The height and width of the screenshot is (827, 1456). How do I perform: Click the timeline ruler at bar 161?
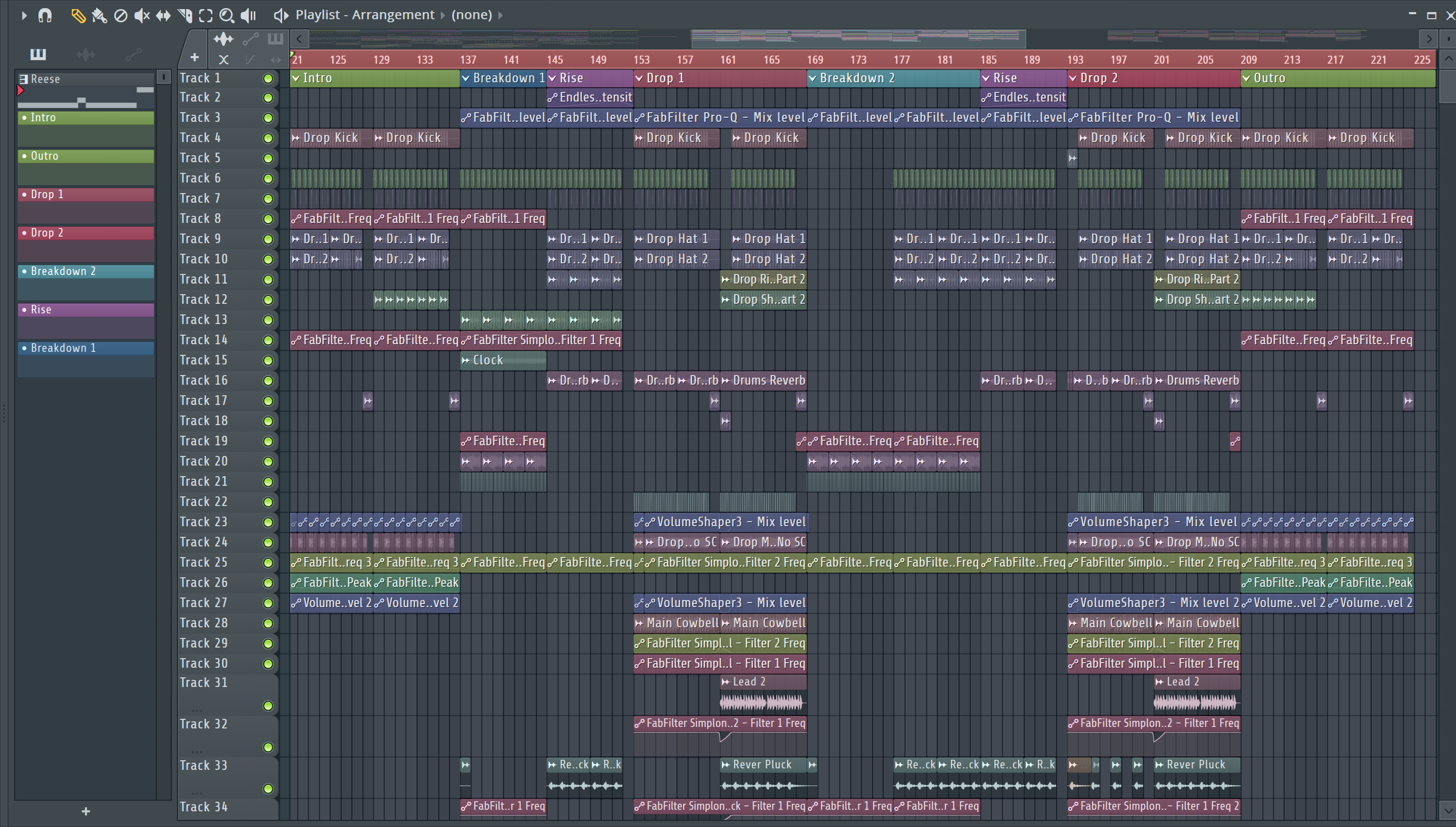pyautogui.click(x=728, y=60)
